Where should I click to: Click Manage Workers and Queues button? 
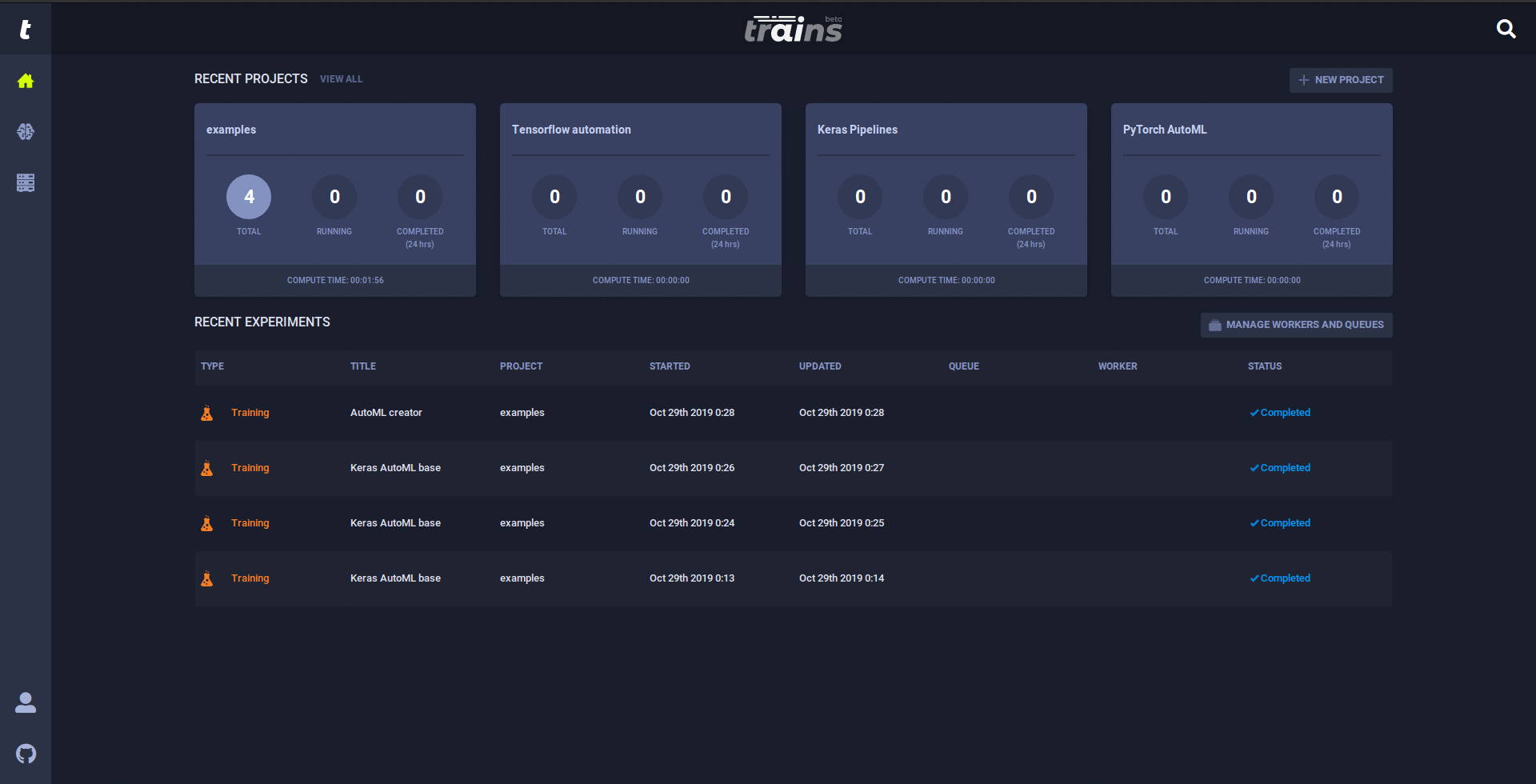1296,325
